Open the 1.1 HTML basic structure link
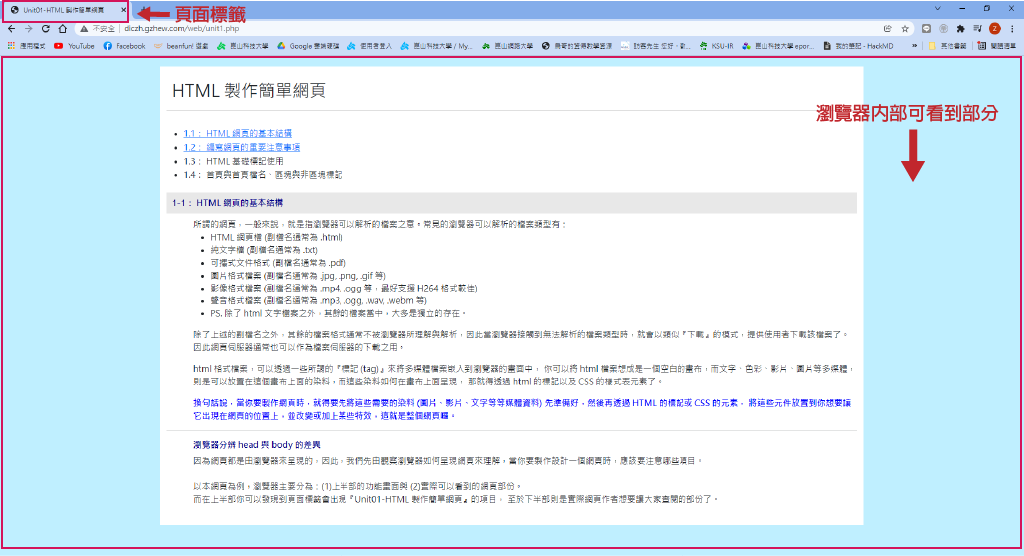Image resolution: width=1024 pixels, height=556 pixels. (237, 133)
